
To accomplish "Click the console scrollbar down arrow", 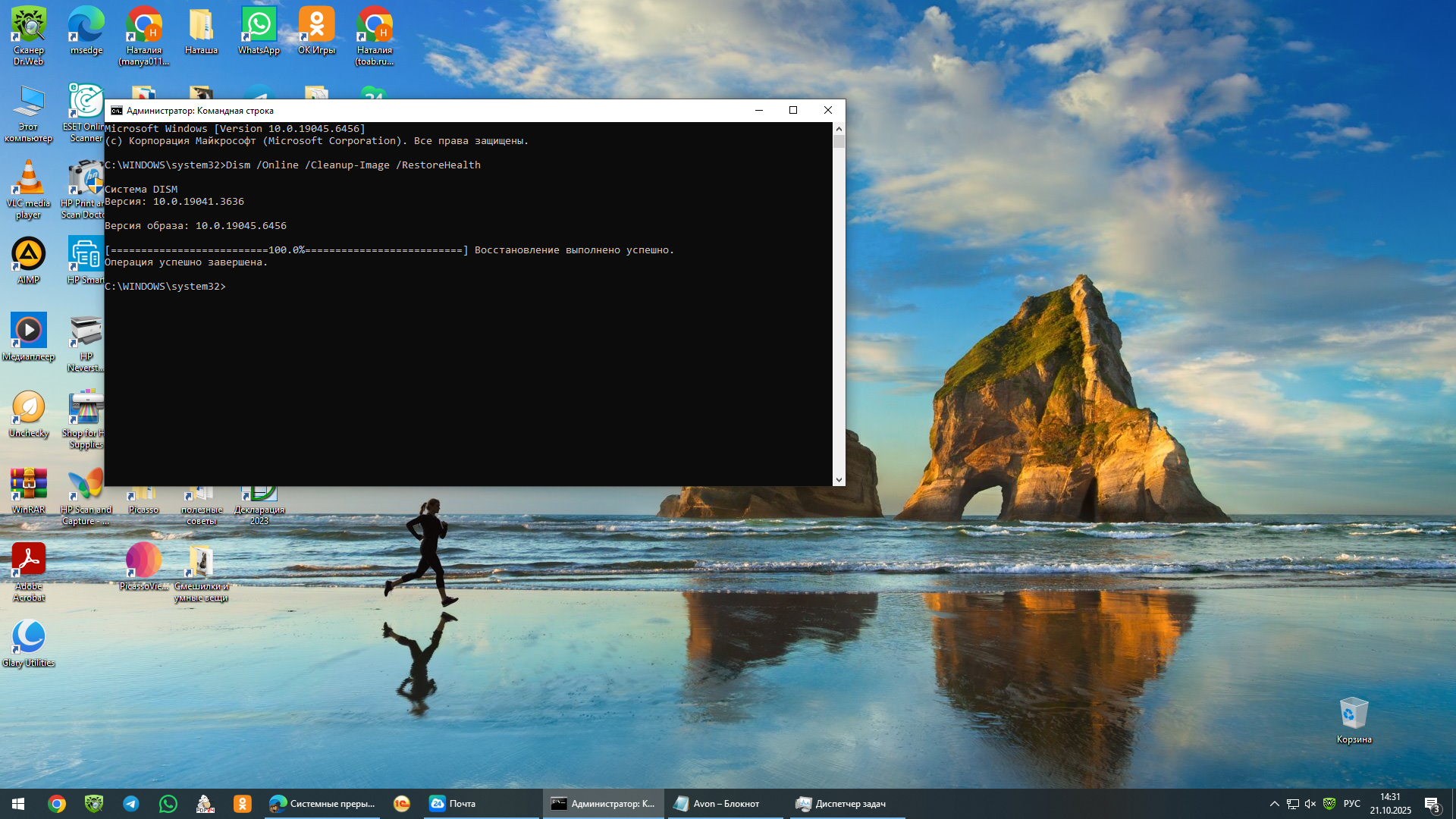I will 839,479.
